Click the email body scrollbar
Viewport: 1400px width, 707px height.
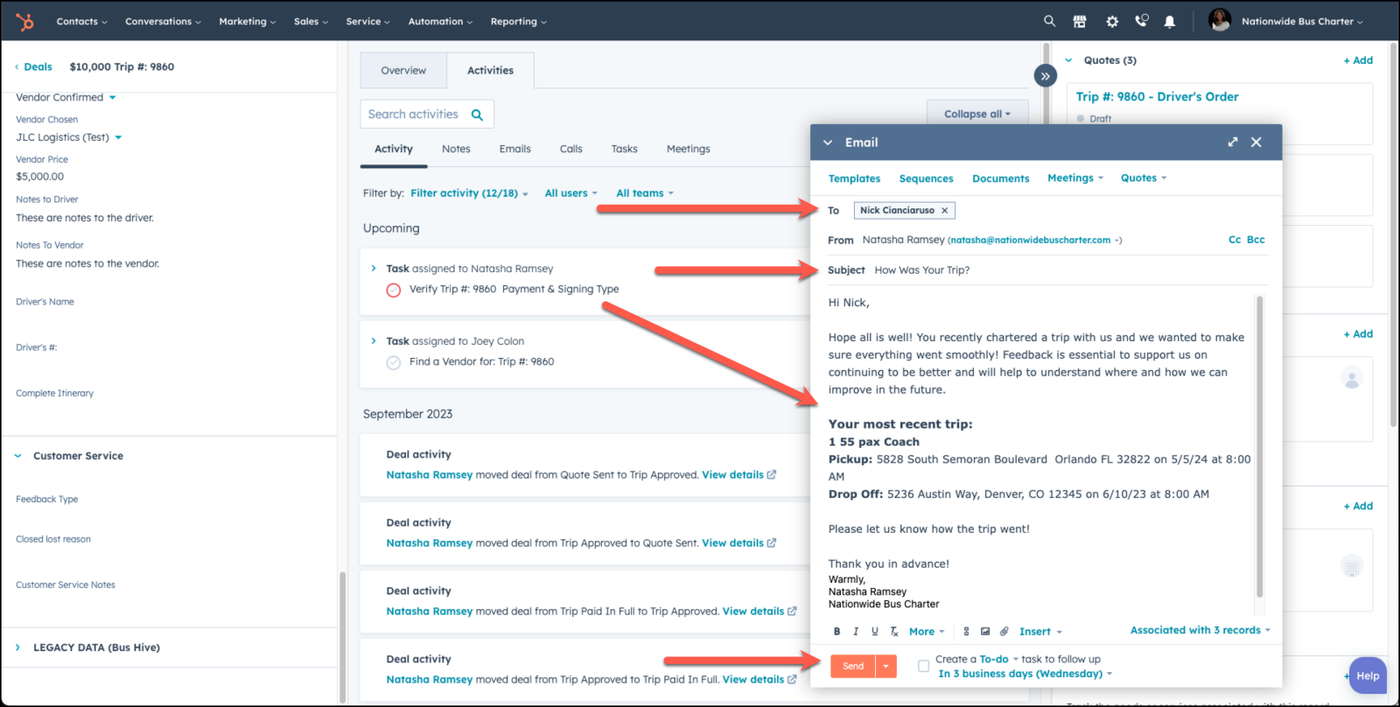[1260, 445]
